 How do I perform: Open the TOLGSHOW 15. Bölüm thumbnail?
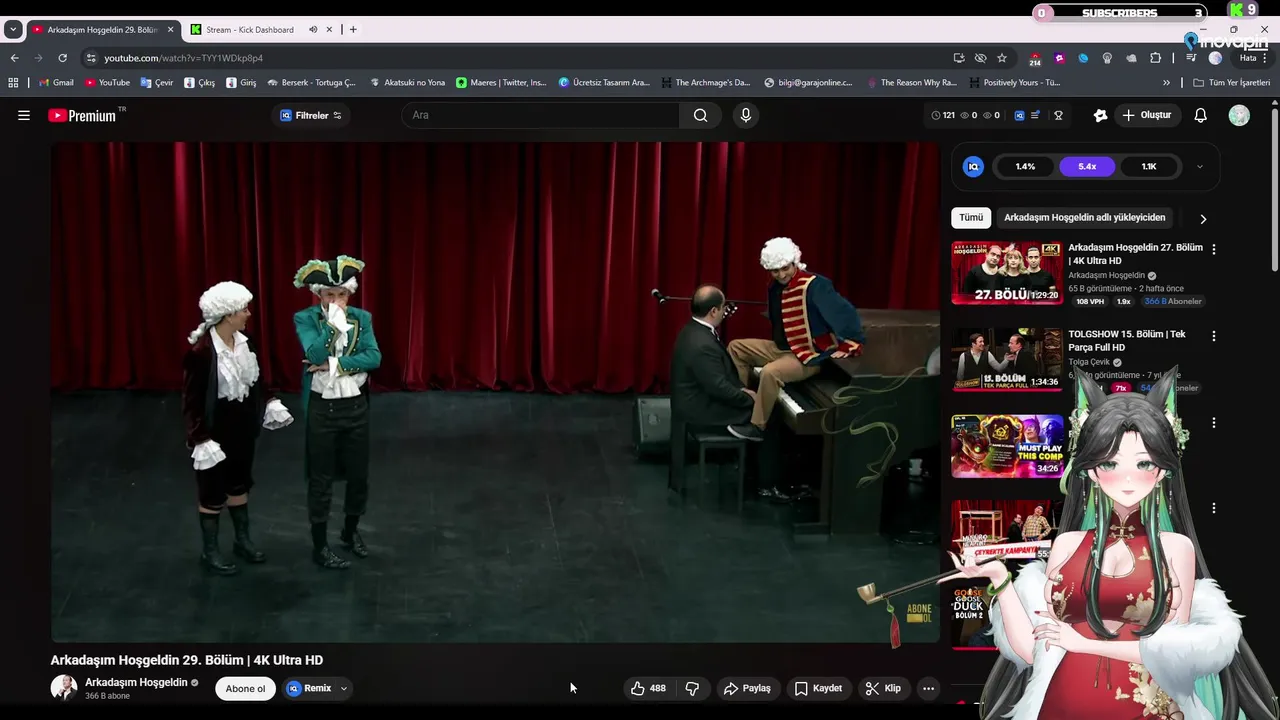coord(1006,359)
